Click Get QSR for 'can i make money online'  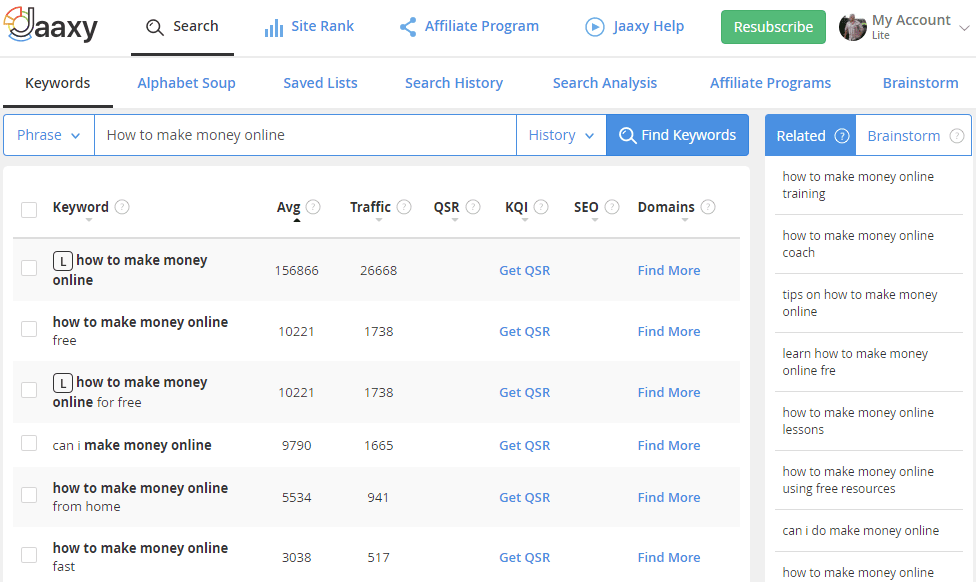[x=524, y=446]
